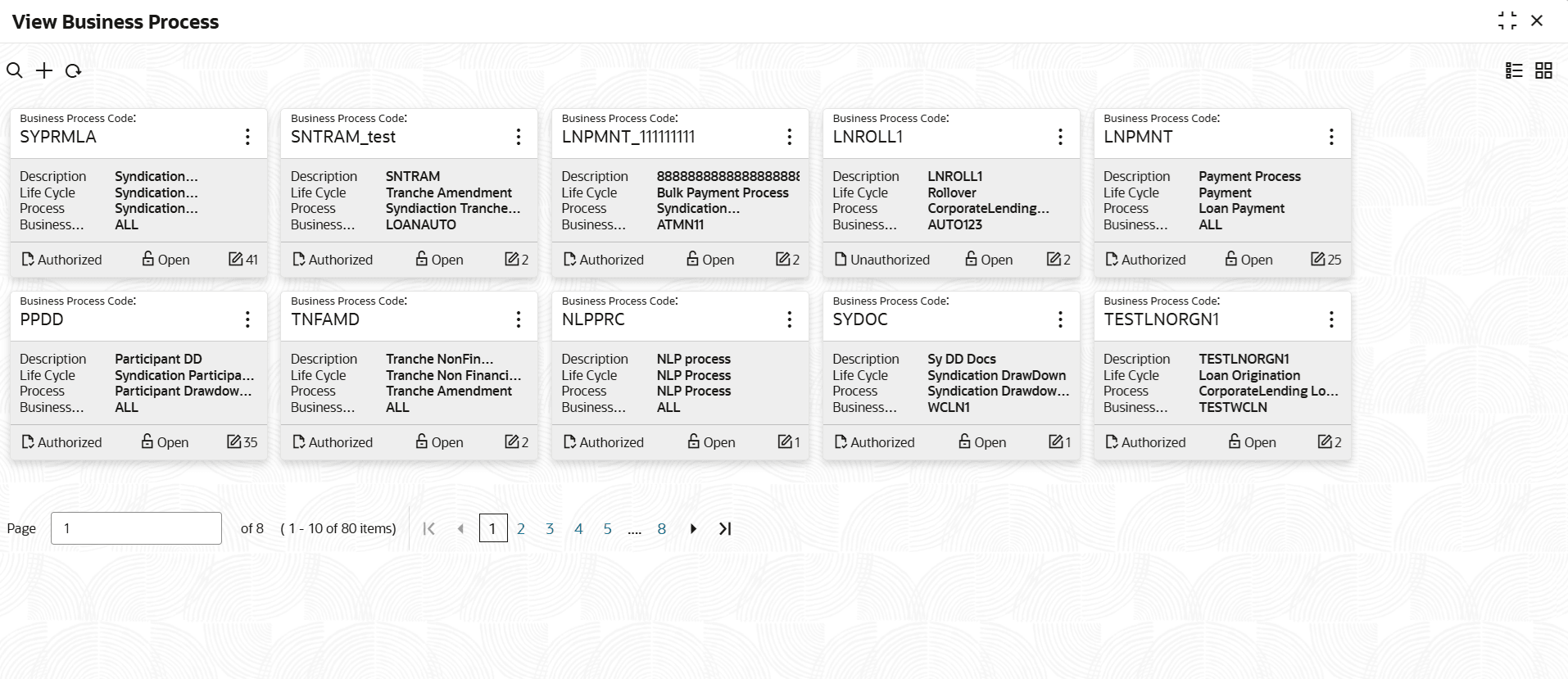Click the Authorized document icon on SYDOC

(841, 442)
